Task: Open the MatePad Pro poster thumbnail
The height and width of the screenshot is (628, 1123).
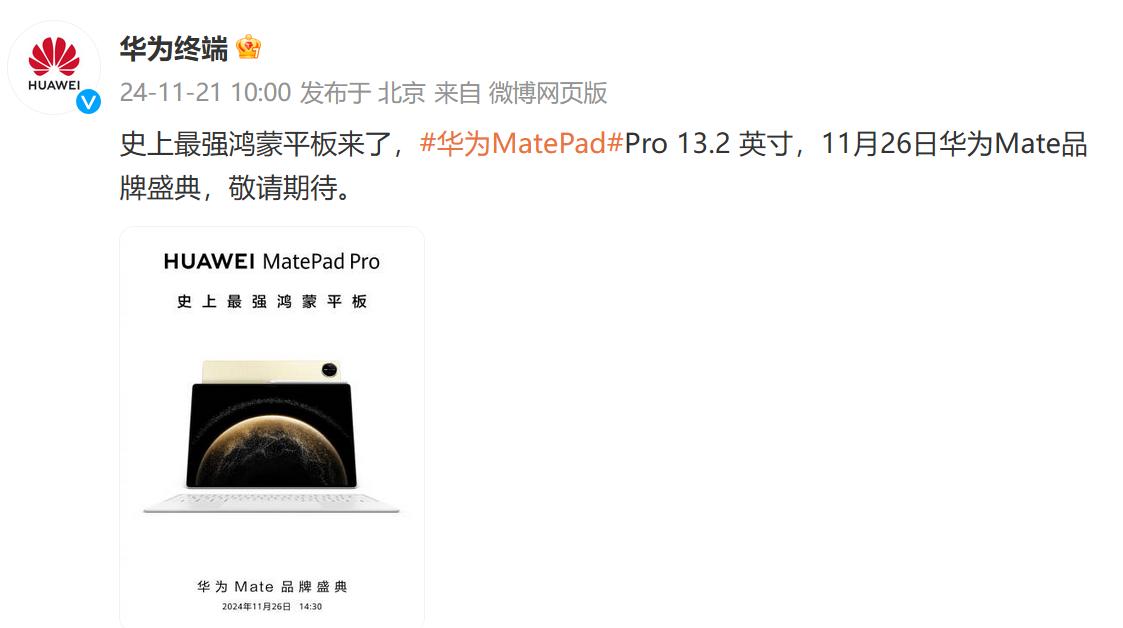Action: [272, 427]
